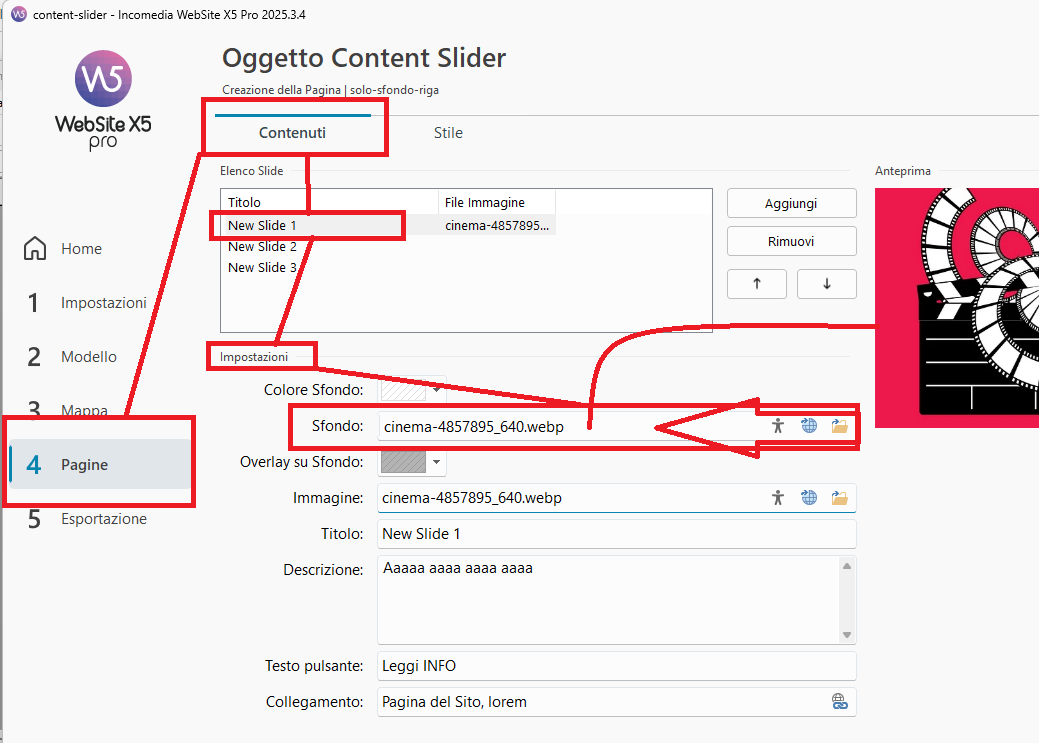Select New Slide 2 in the slide list
This screenshot has width=1039, height=743.
tap(262, 247)
